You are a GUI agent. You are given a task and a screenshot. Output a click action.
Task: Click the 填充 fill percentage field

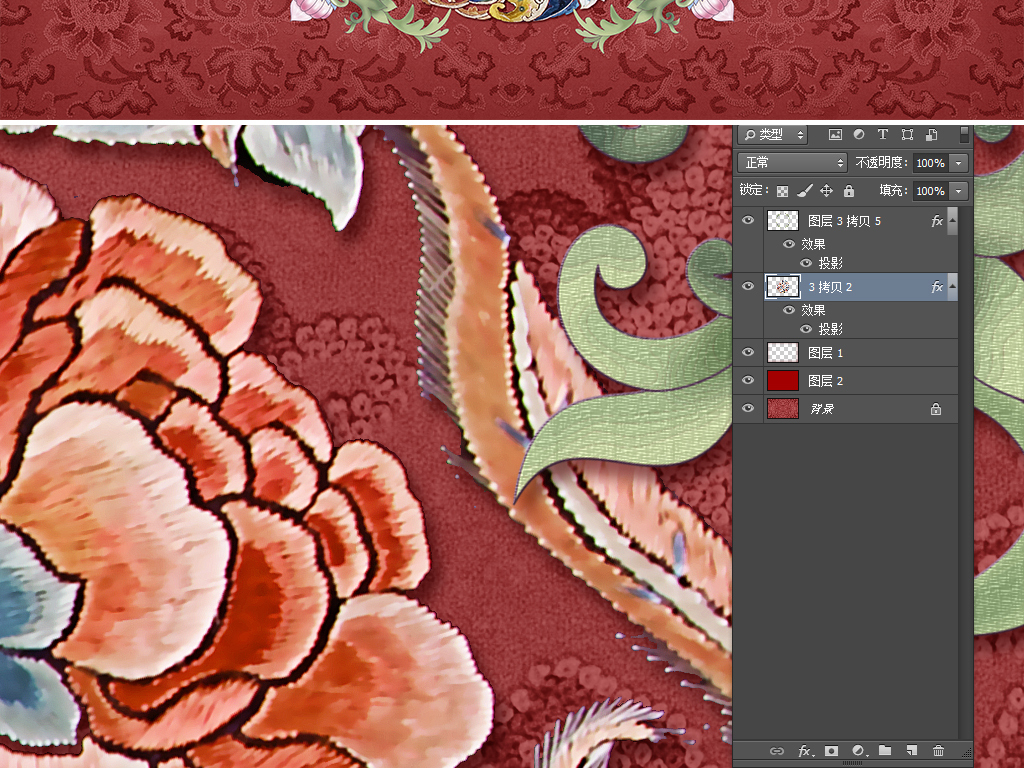pyautogui.click(x=929, y=191)
